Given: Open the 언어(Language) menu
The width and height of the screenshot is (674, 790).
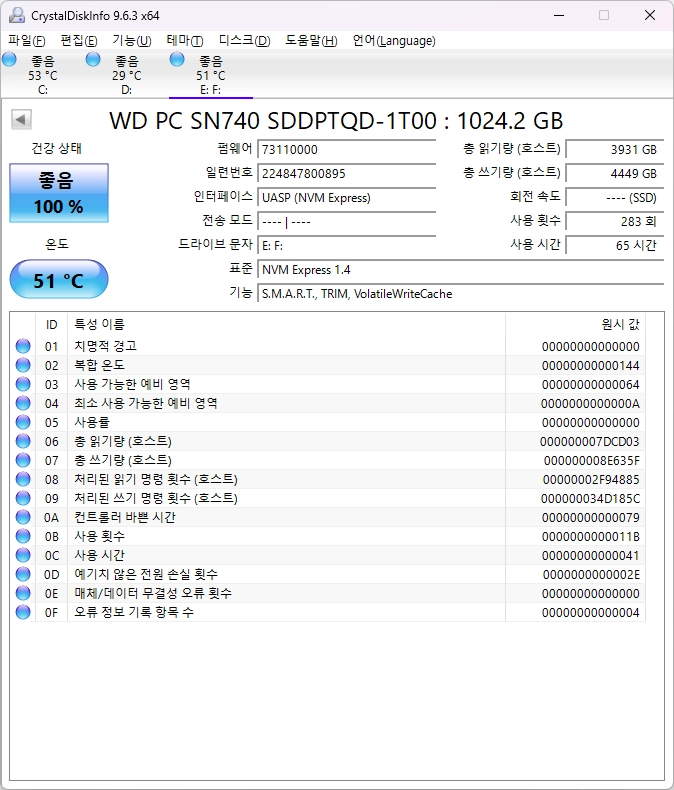Looking at the screenshot, I should pos(394,40).
